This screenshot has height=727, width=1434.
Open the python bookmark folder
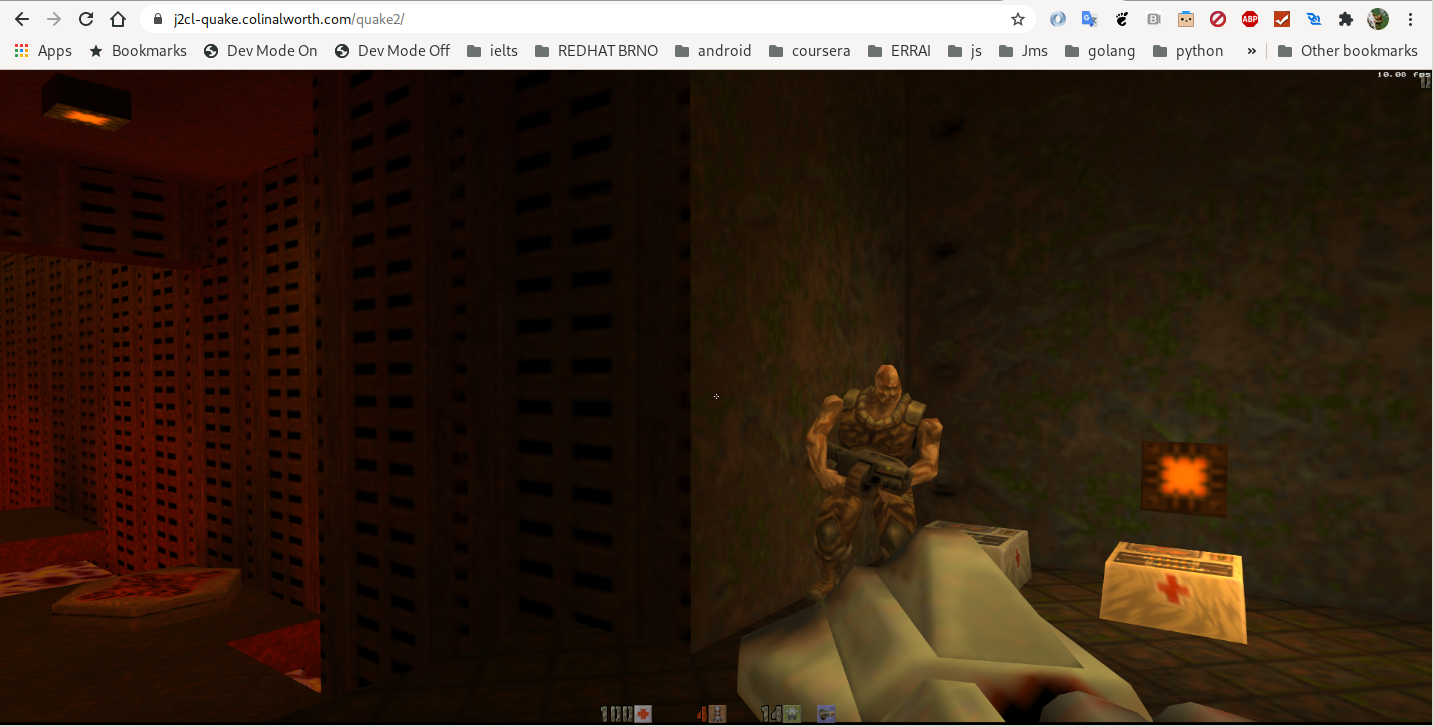(1188, 51)
